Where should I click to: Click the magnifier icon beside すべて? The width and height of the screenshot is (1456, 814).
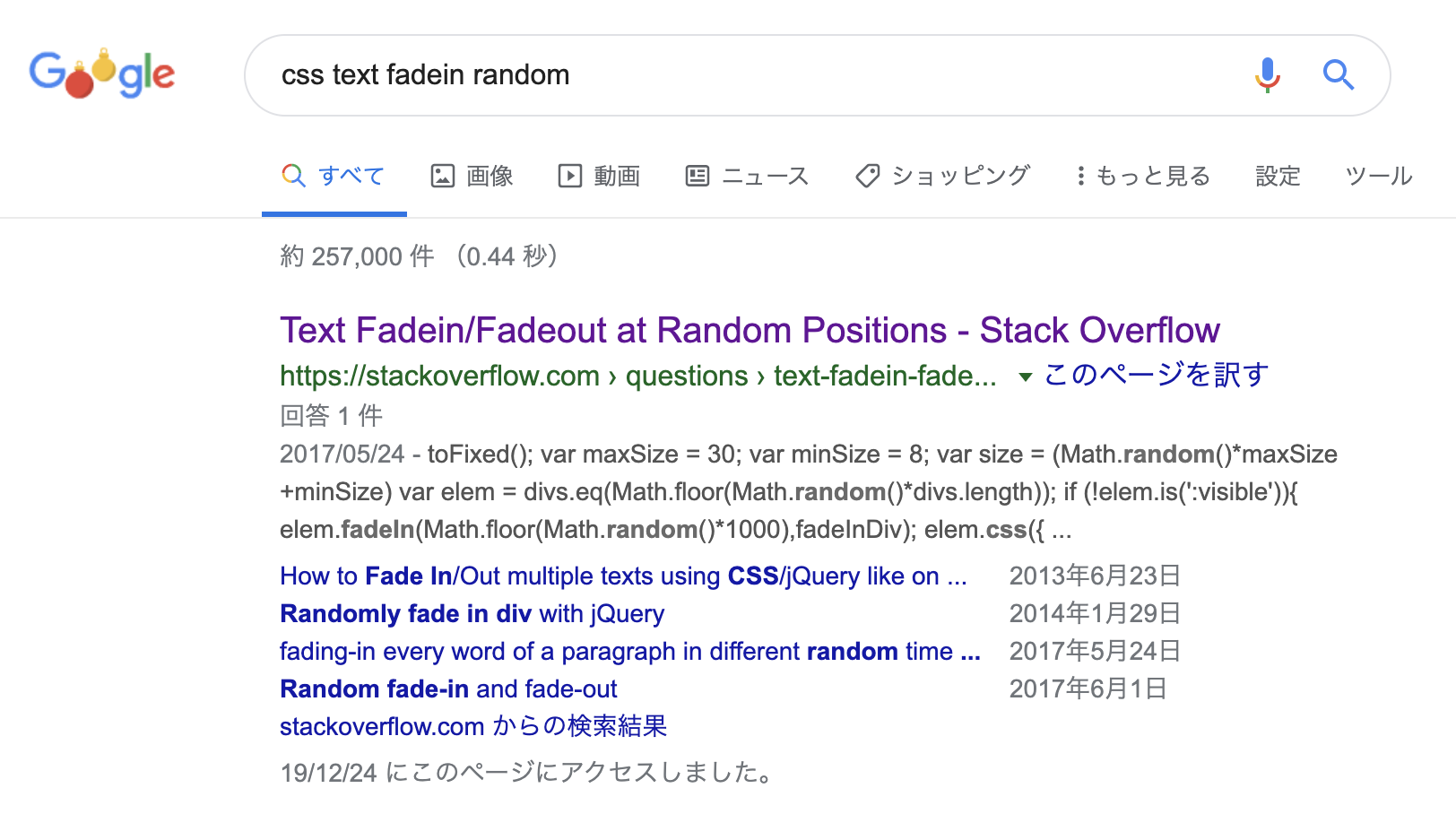click(x=293, y=176)
